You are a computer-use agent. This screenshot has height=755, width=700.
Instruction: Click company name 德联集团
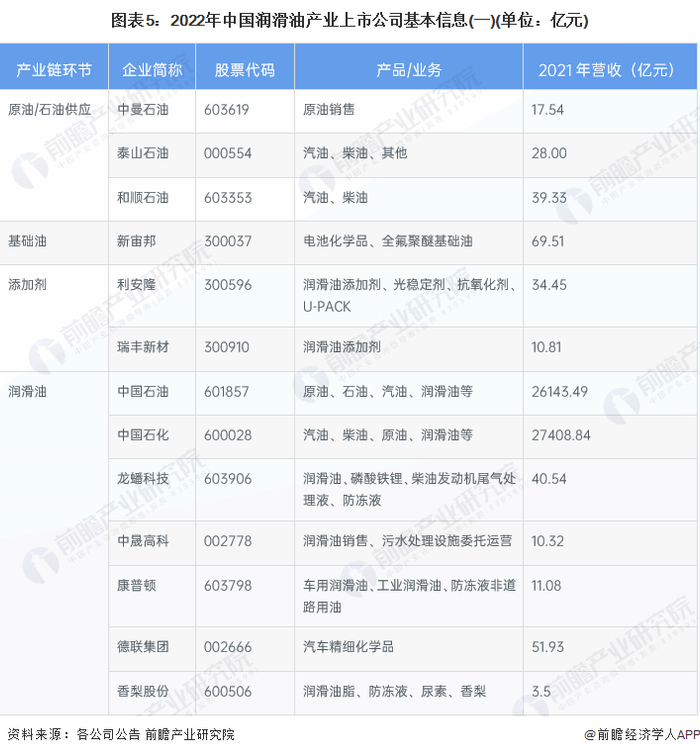(143, 647)
